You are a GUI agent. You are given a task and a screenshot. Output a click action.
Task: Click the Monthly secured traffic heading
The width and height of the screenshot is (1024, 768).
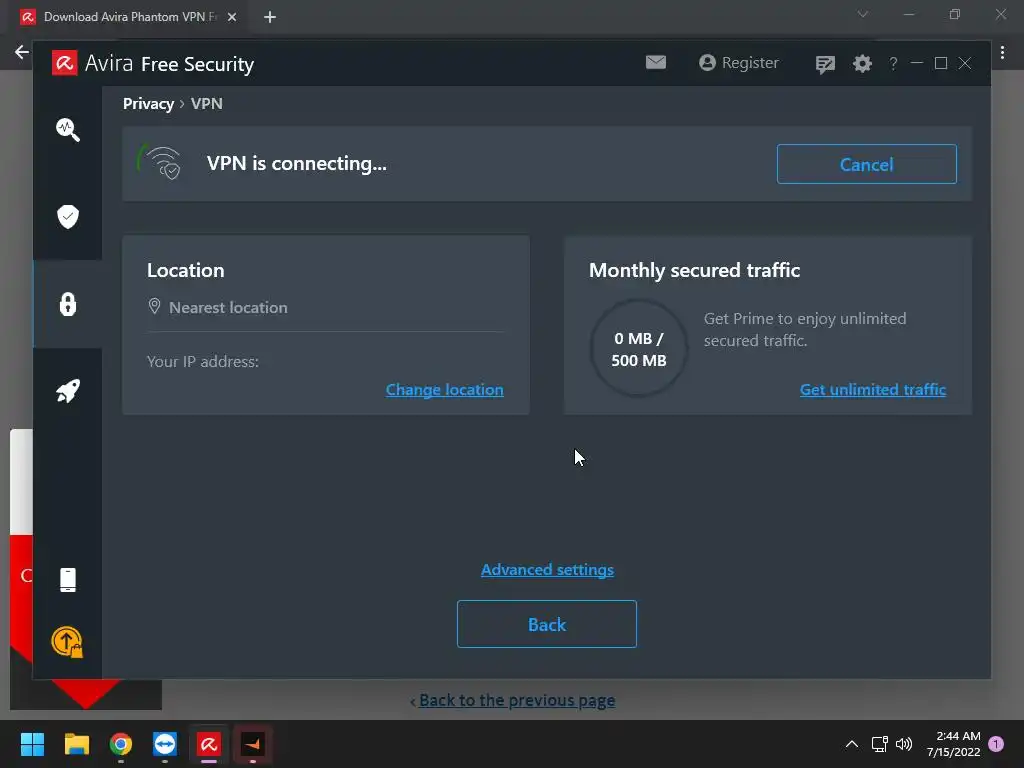pyautogui.click(x=694, y=270)
